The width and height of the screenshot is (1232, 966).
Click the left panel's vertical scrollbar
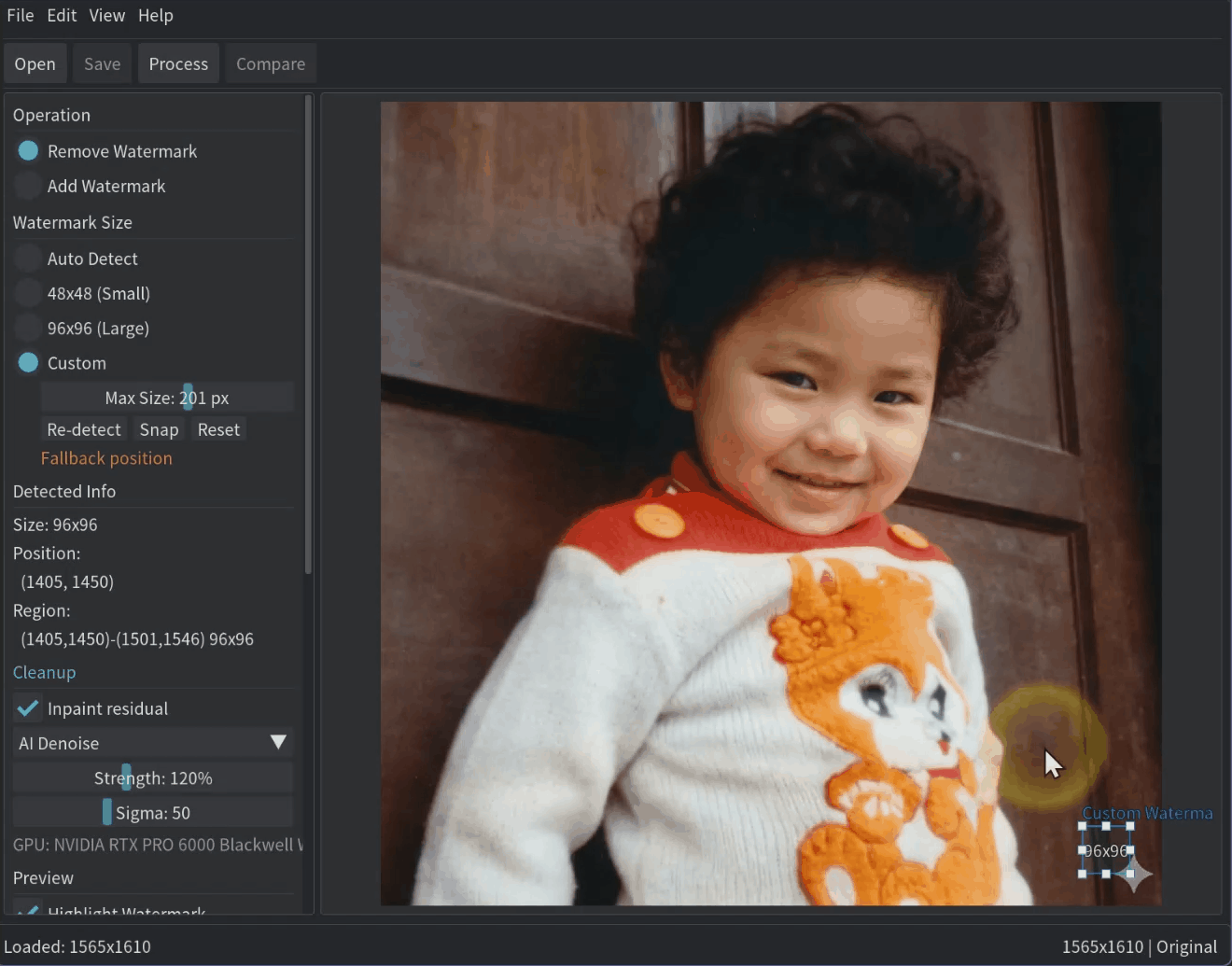[308, 336]
